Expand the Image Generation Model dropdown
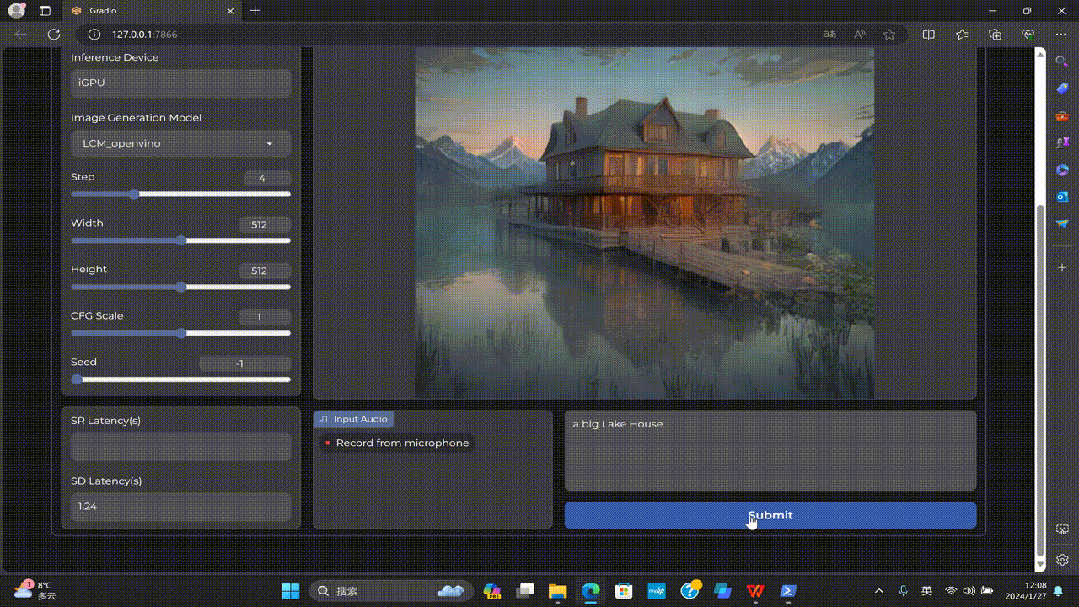This screenshot has width=1079, height=607. 181,144
